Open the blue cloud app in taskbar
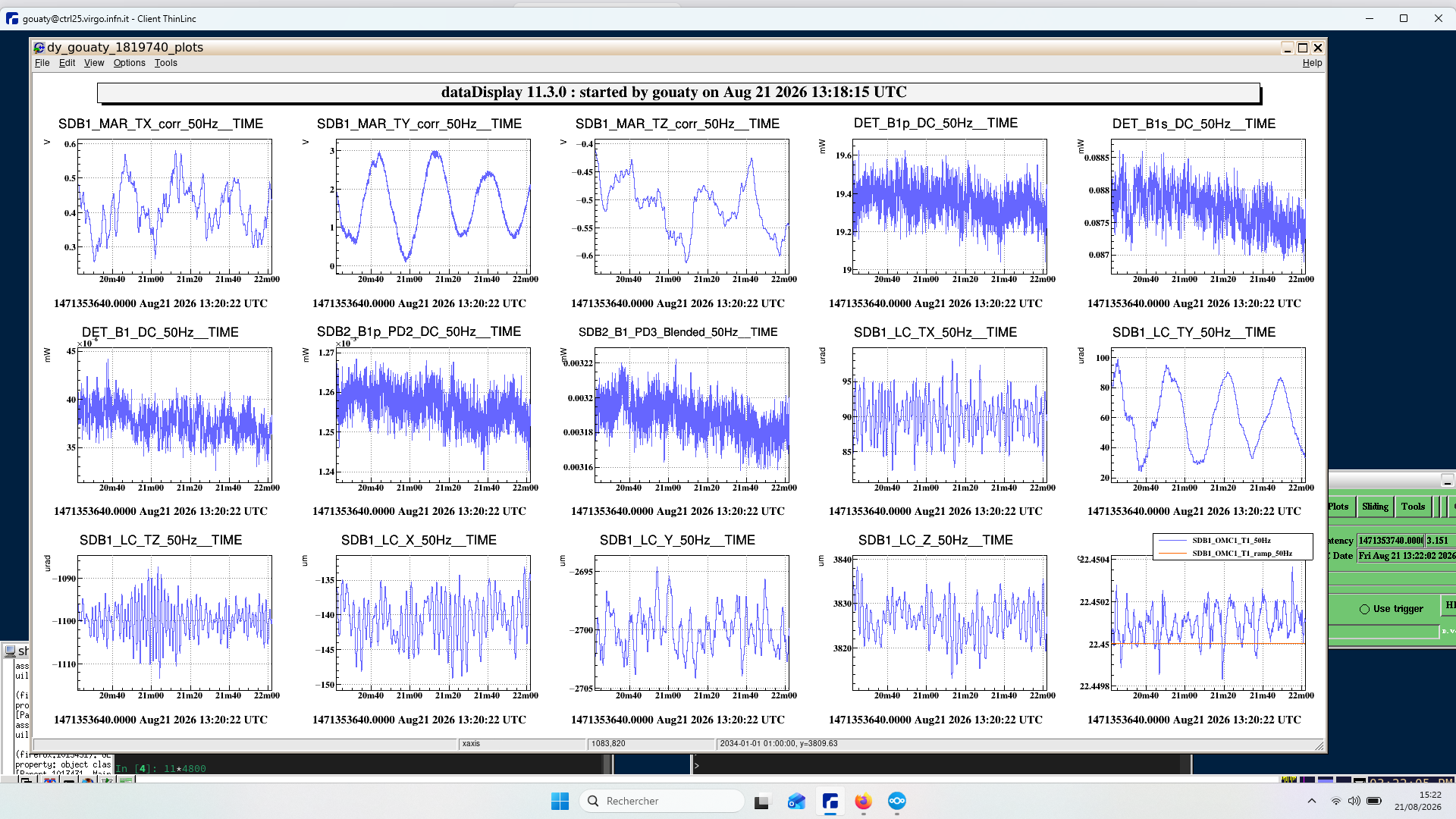 pyautogui.click(x=897, y=801)
